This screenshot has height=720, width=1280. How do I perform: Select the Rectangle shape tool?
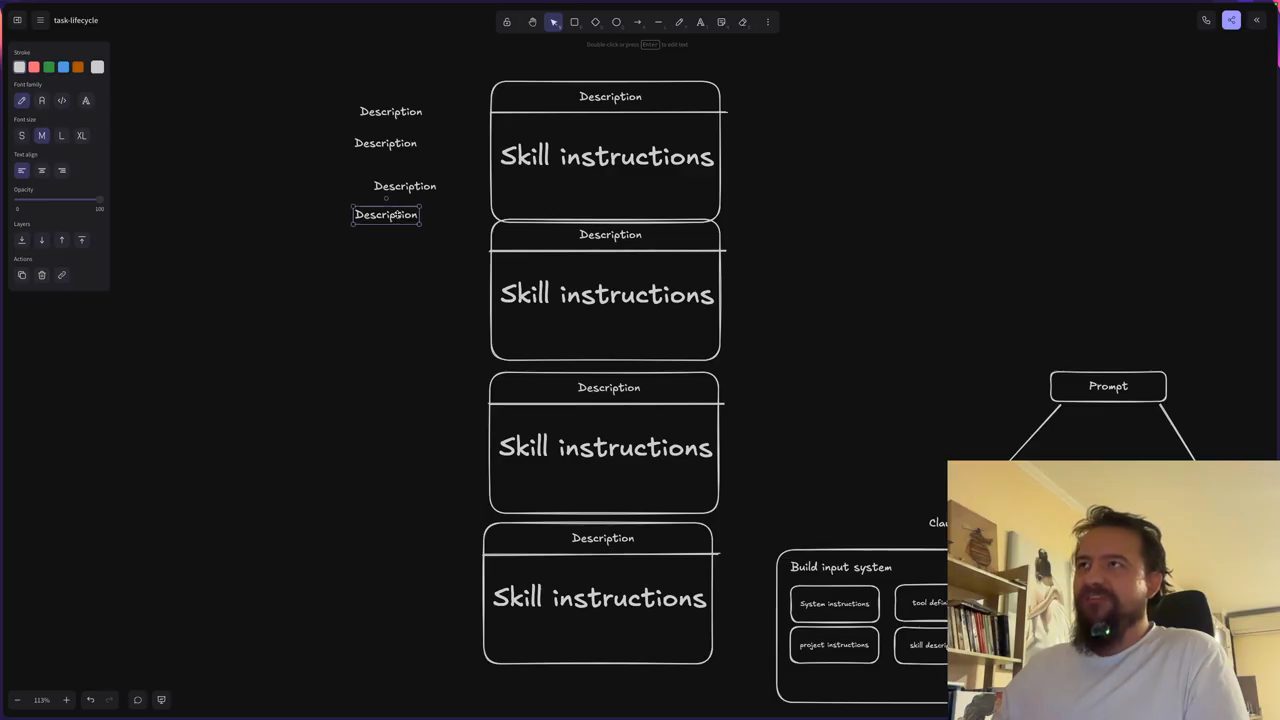pos(574,22)
